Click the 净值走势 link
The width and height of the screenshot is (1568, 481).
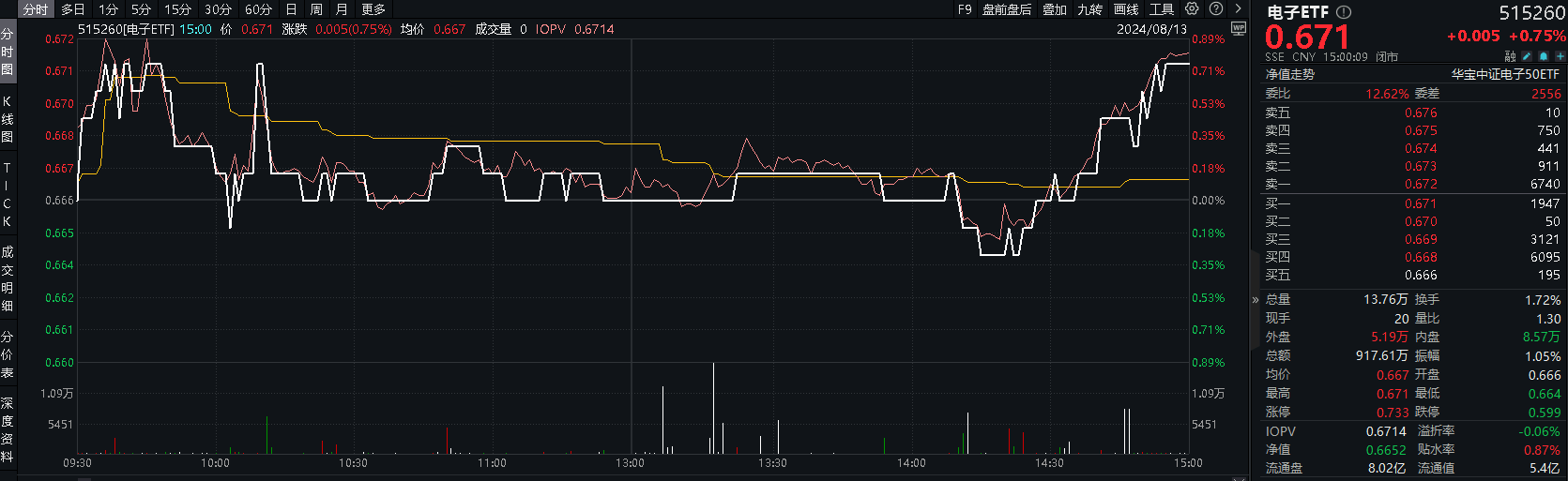[1290, 74]
